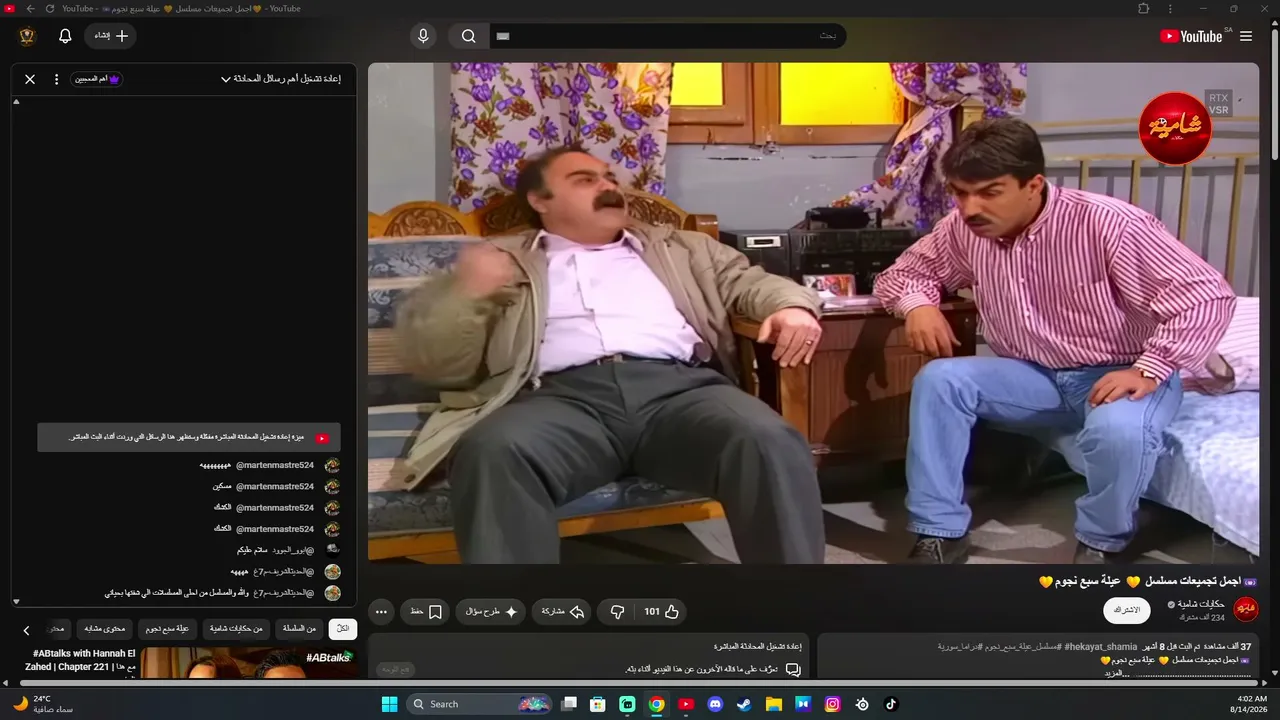Open Discord from the taskbar
Viewport: 1280px width, 720px height.
tap(715, 704)
